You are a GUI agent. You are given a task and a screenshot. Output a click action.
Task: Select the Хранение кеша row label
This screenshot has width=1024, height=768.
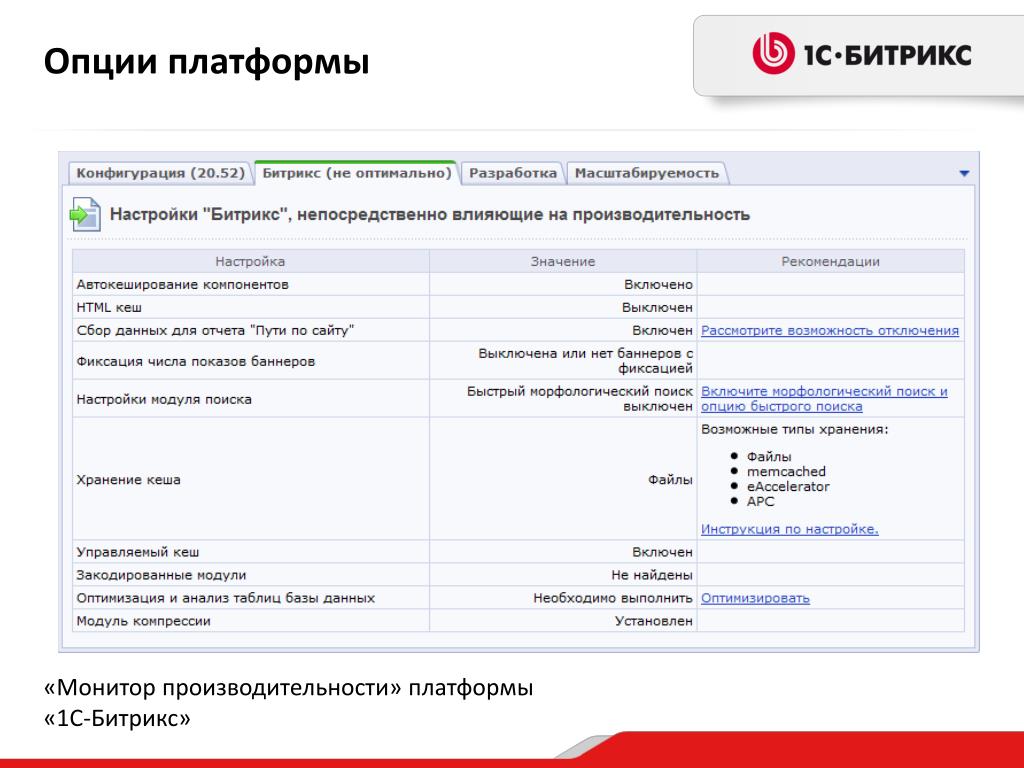[128, 479]
